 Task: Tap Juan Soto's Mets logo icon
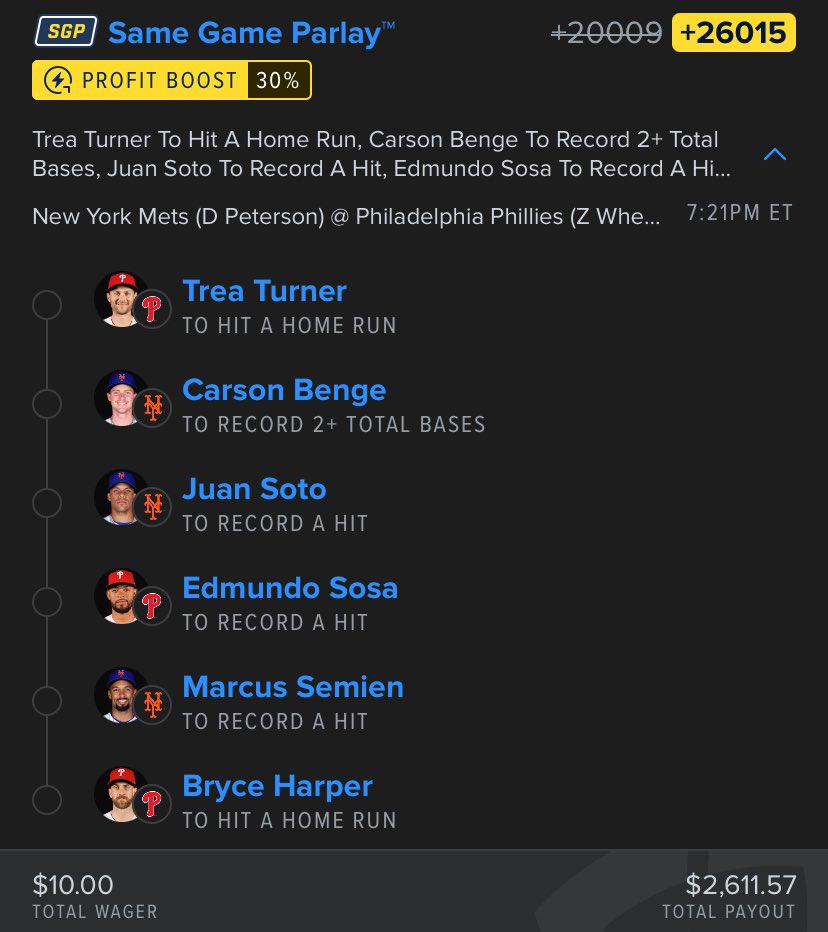coord(152,506)
